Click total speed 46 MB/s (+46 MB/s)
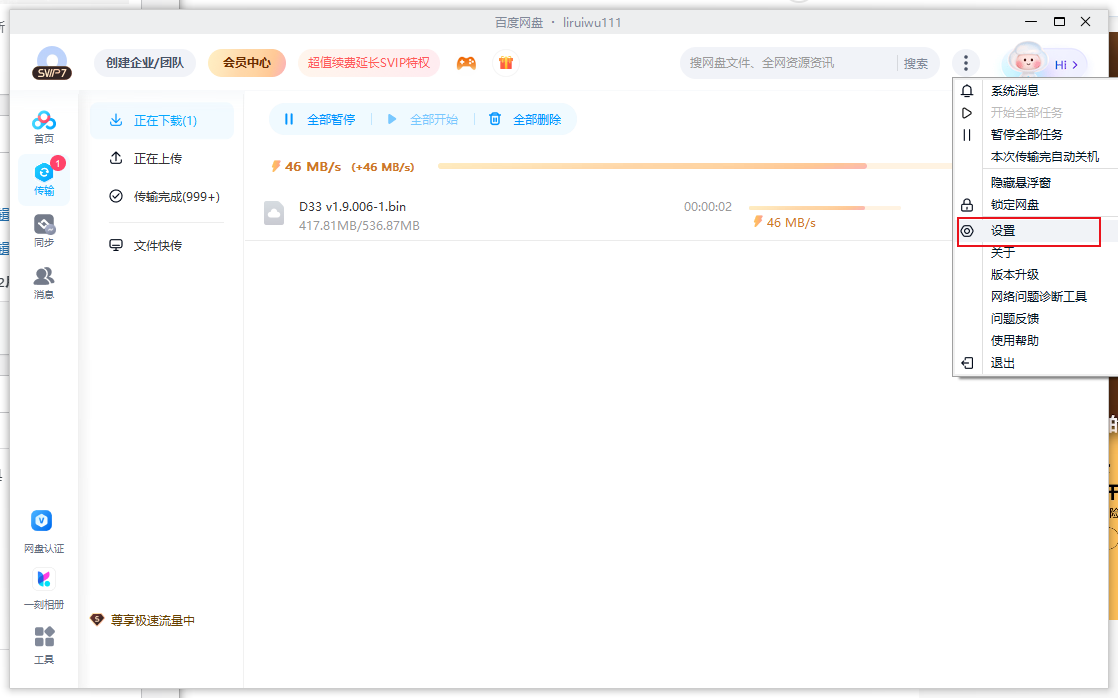This screenshot has height=698, width=1118. (342, 167)
